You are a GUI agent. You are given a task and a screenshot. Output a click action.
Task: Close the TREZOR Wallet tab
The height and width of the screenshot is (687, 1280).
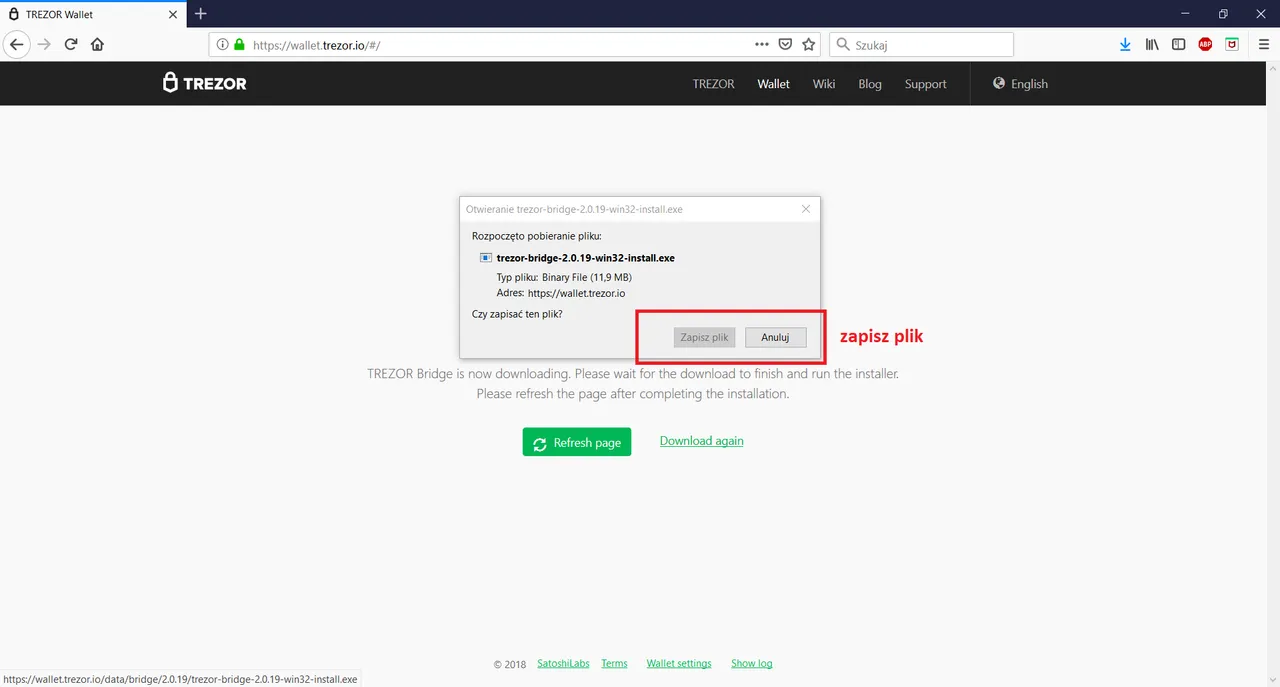tap(171, 14)
